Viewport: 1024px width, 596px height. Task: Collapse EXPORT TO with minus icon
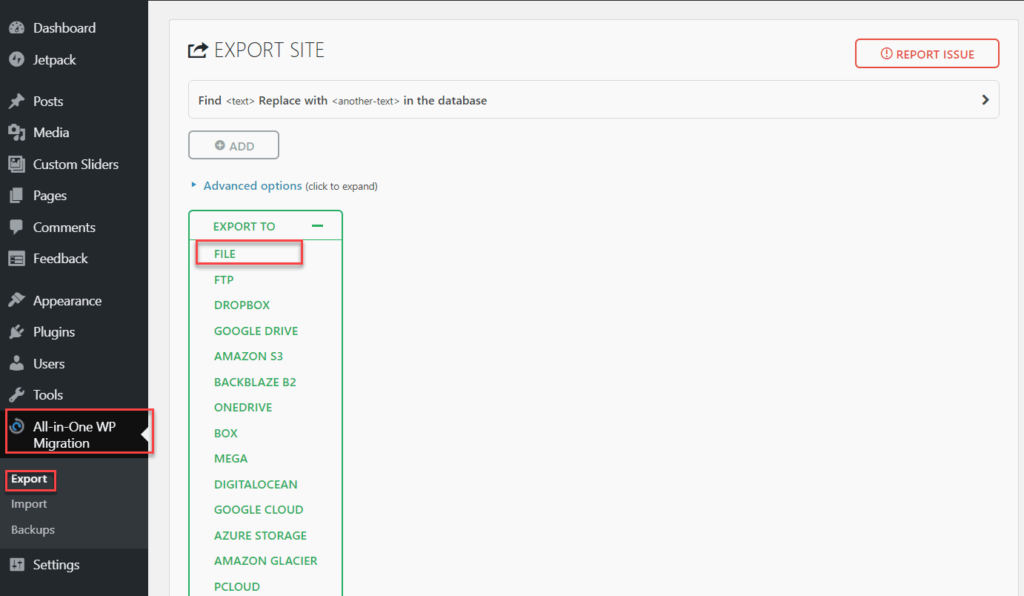317,226
